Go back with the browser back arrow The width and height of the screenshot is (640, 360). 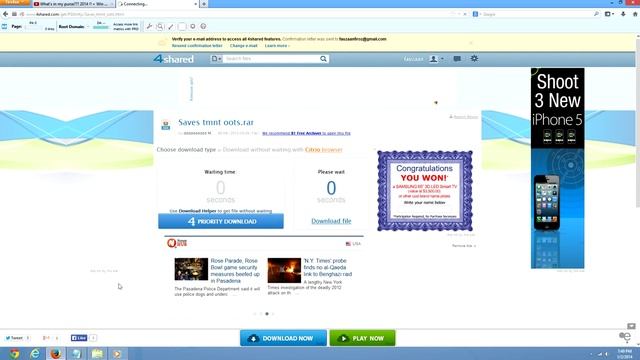pyautogui.click(x=5, y=14)
